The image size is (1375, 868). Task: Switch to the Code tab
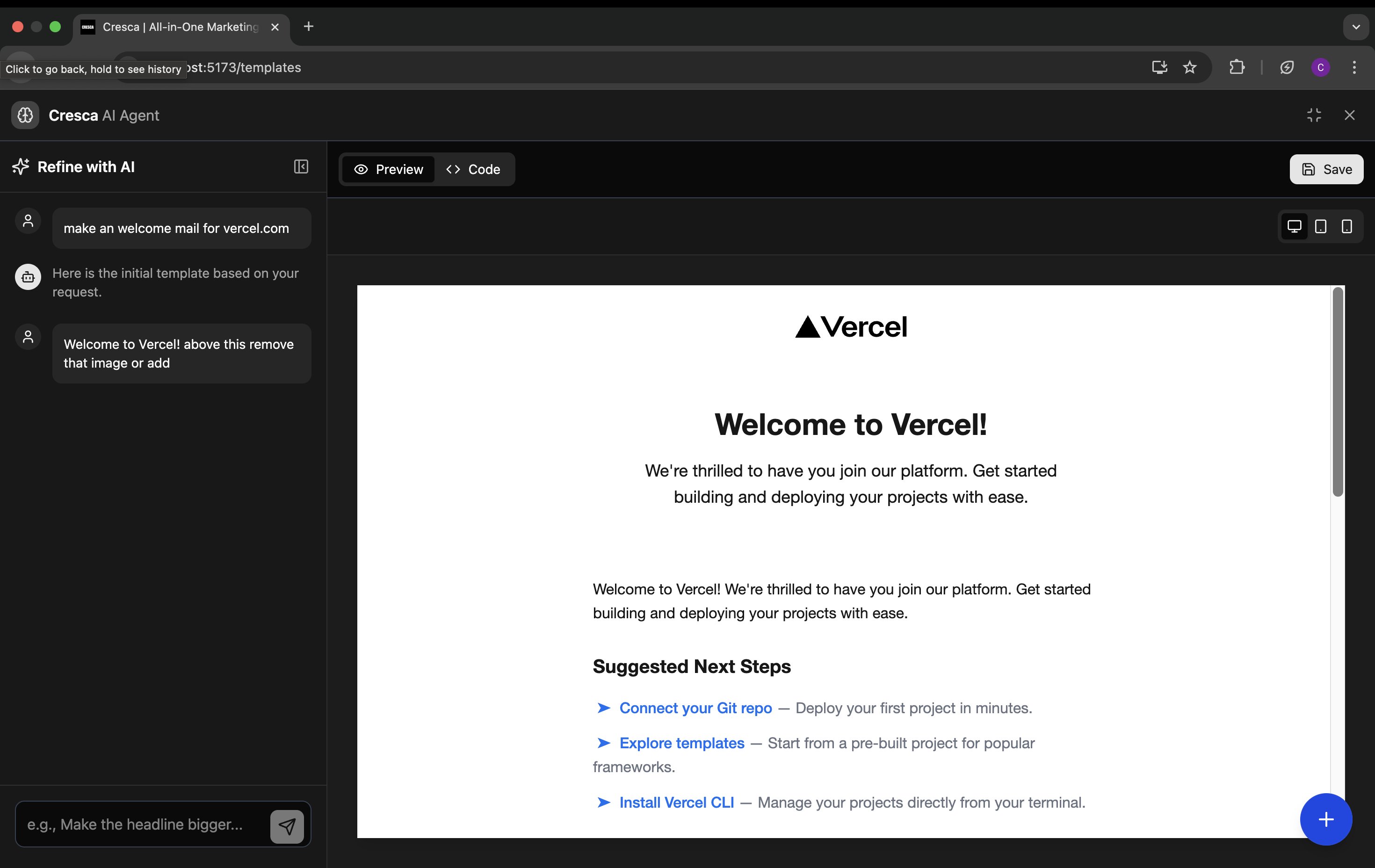473,170
